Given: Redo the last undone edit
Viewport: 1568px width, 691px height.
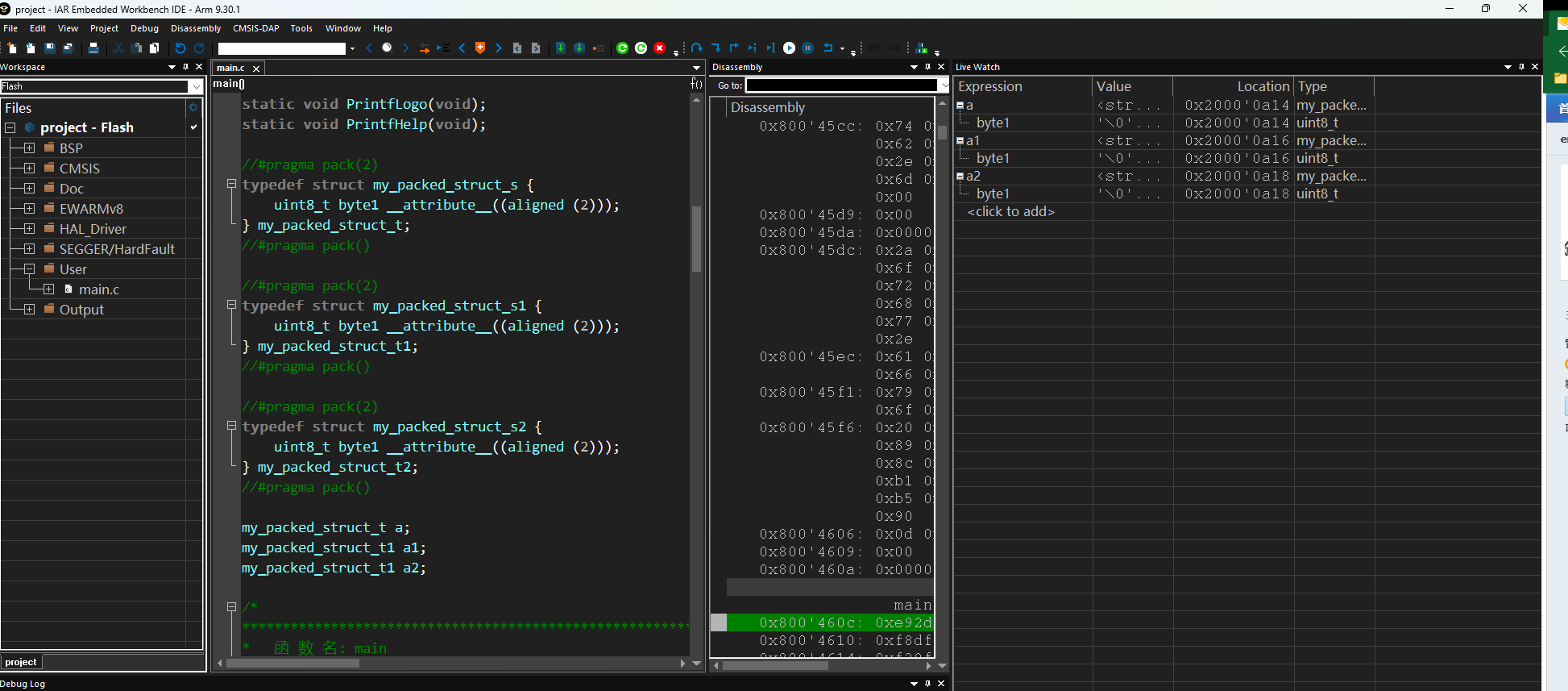Looking at the screenshot, I should click(199, 48).
